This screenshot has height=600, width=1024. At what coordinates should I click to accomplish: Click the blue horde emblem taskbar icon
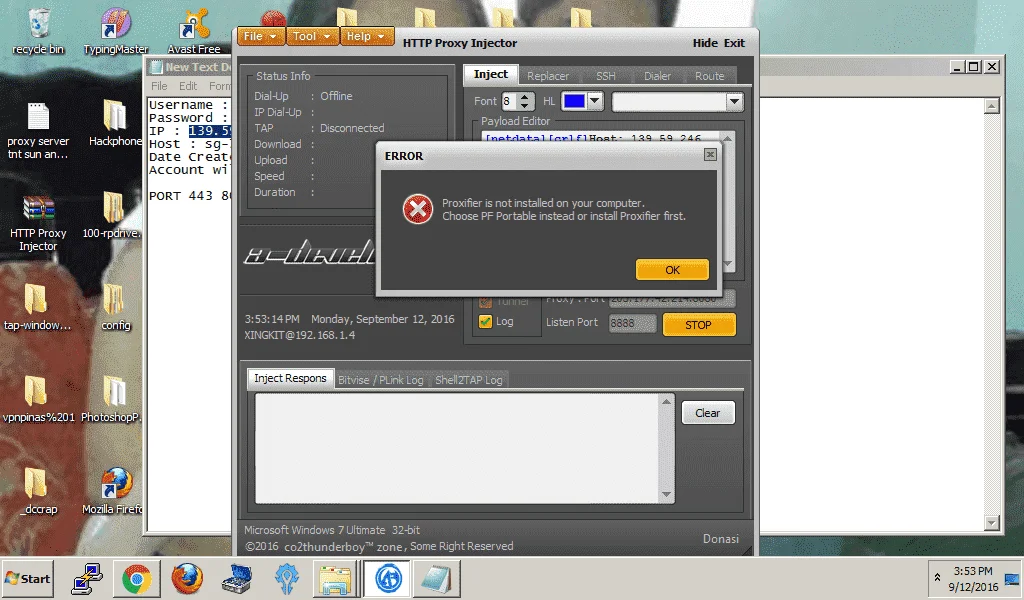point(286,578)
